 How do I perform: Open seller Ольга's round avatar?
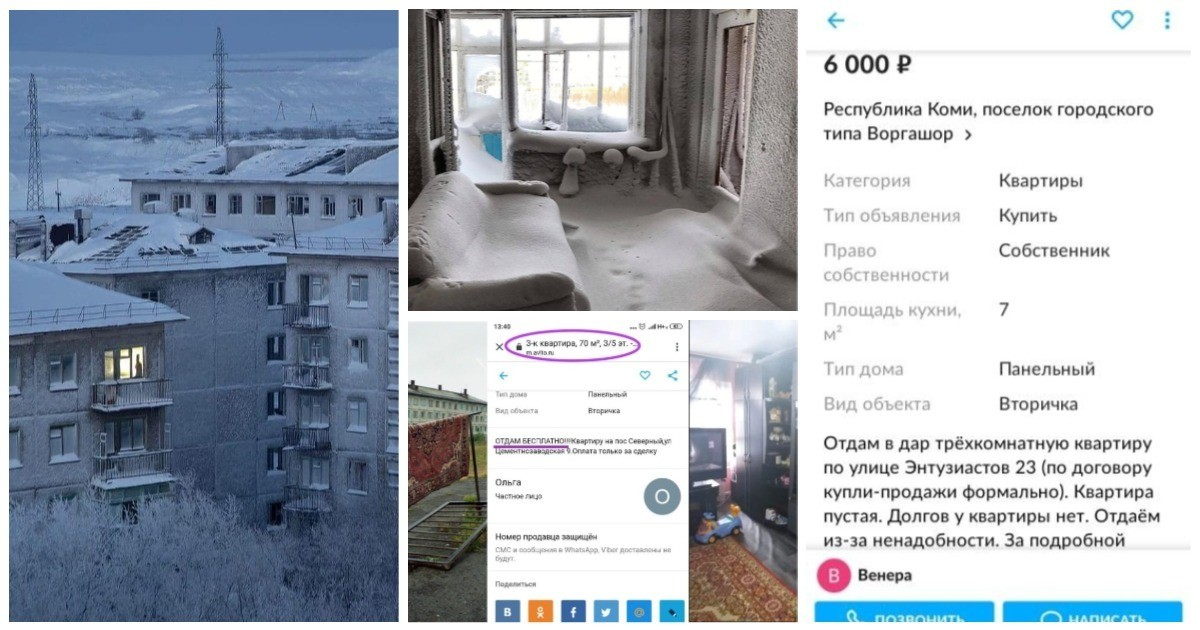click(662, 497)
